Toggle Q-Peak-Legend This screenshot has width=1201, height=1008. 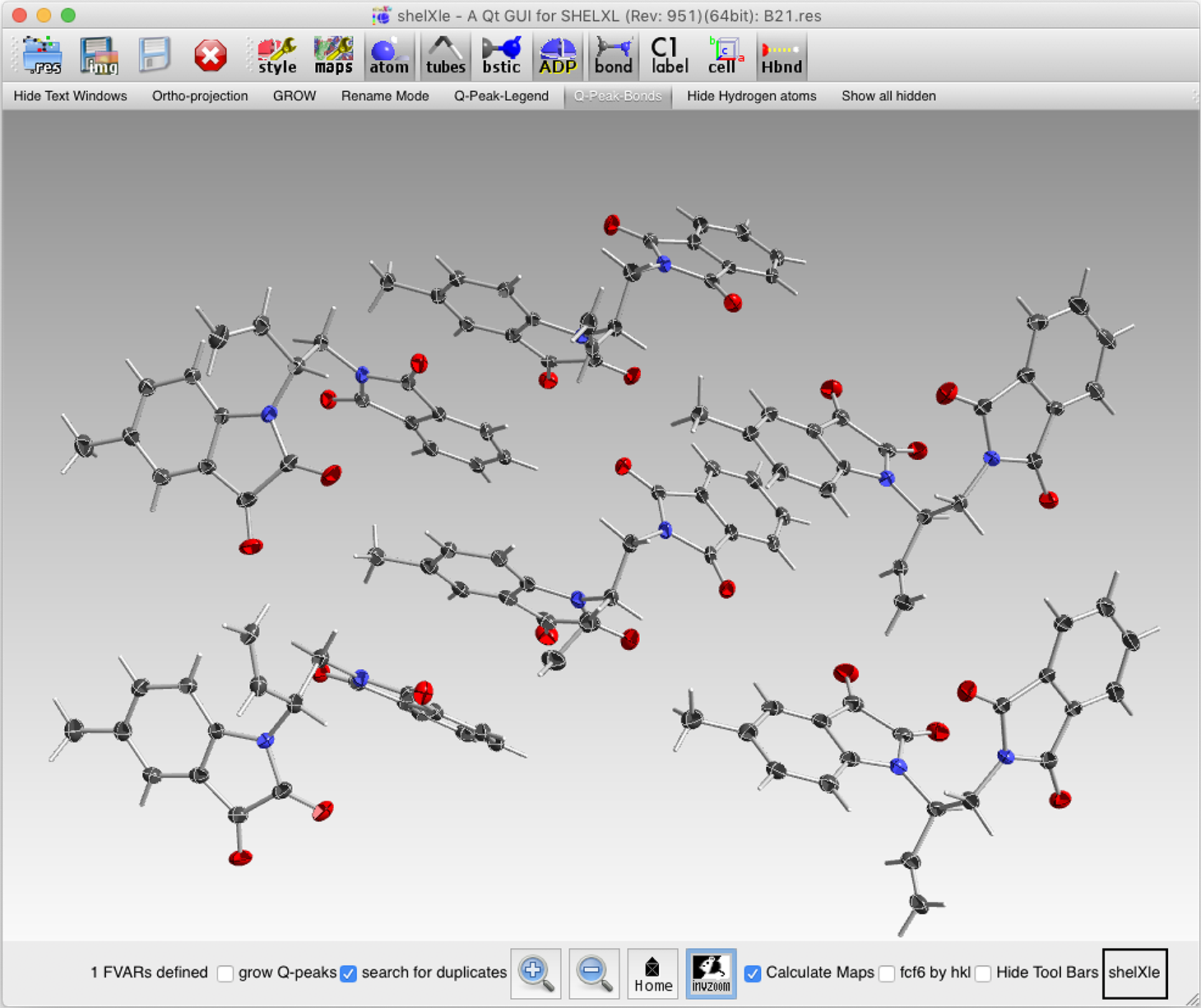[502, 96]
